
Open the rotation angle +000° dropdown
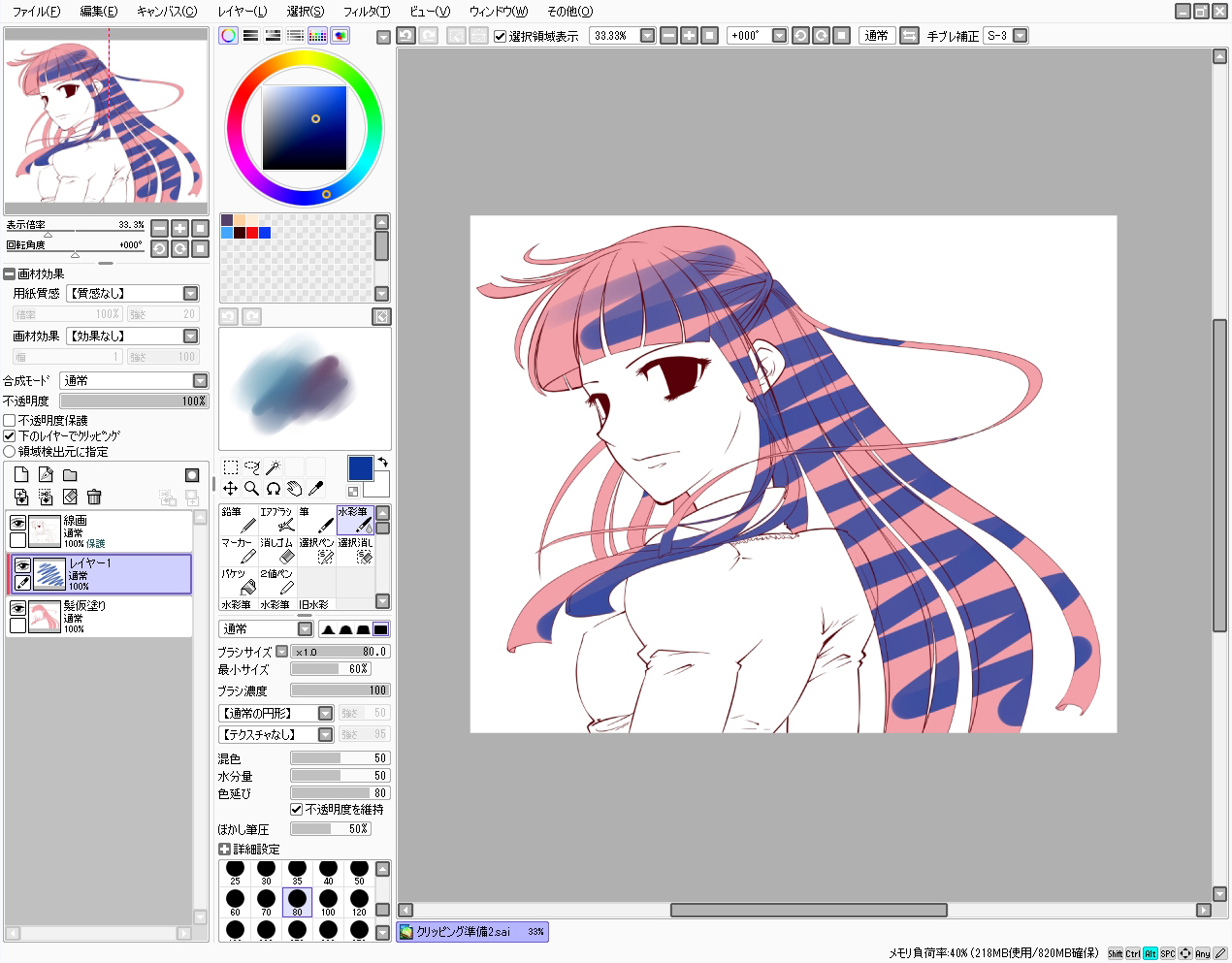tap(779, 35)
